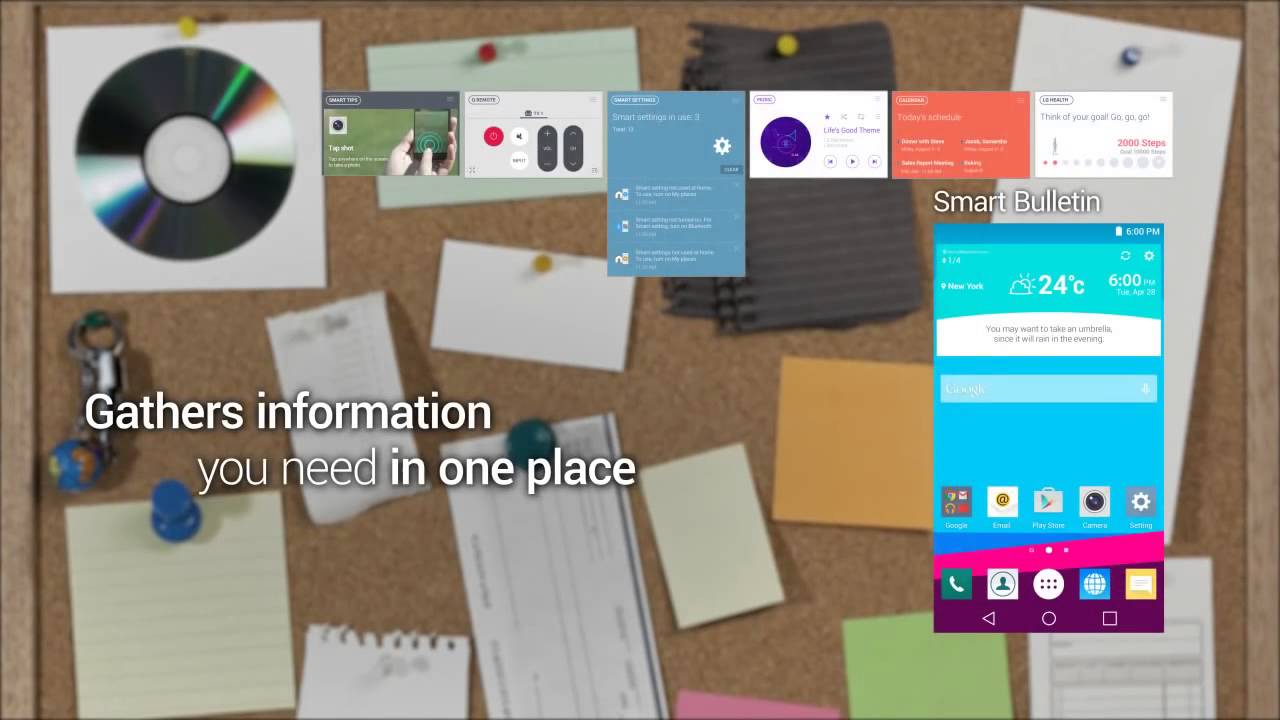Viewport: 1280px width, 720px height.
Task: Open the Phone dialer in the dock
Action: click(x=956, y=584)
